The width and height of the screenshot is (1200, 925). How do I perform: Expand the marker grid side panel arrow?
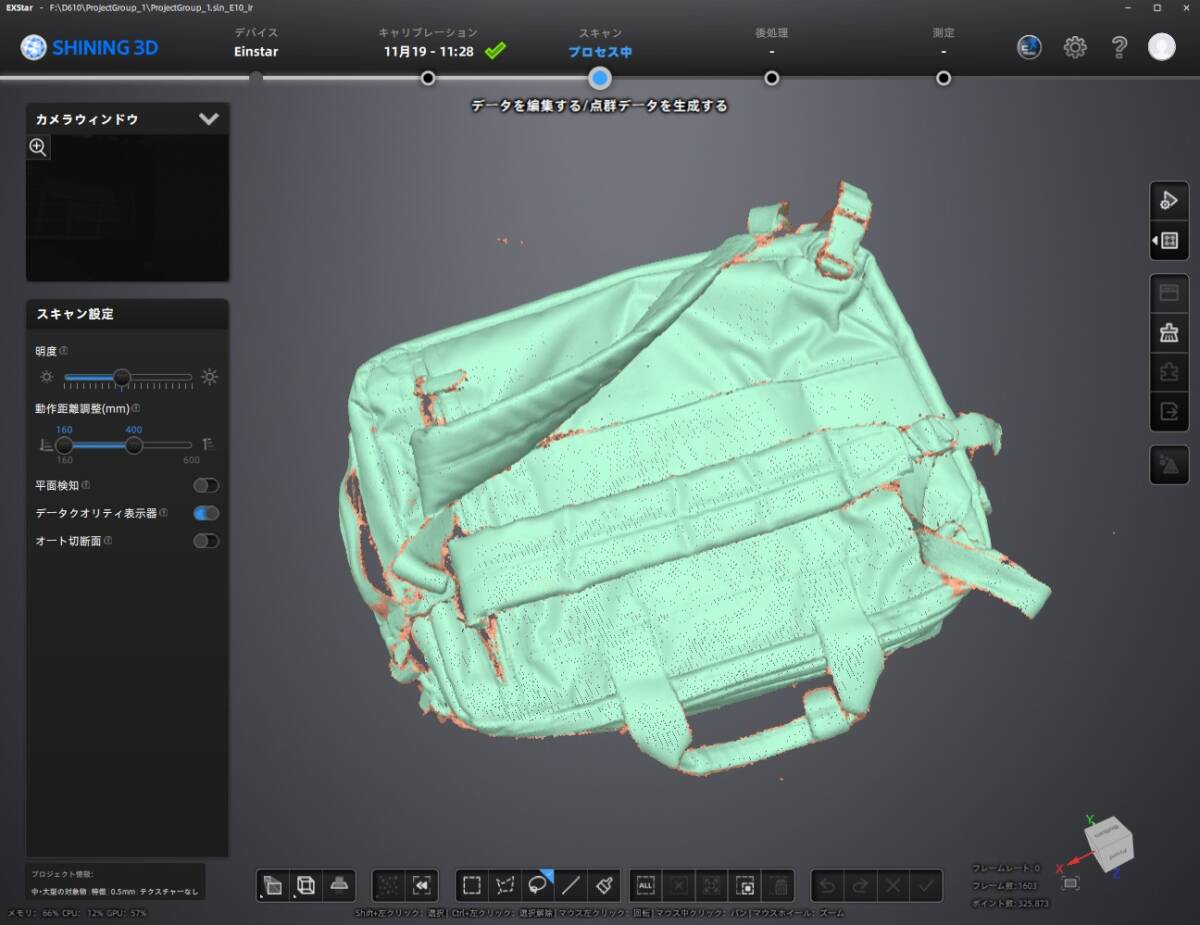pyautogui.click(x=1168, y=241)
